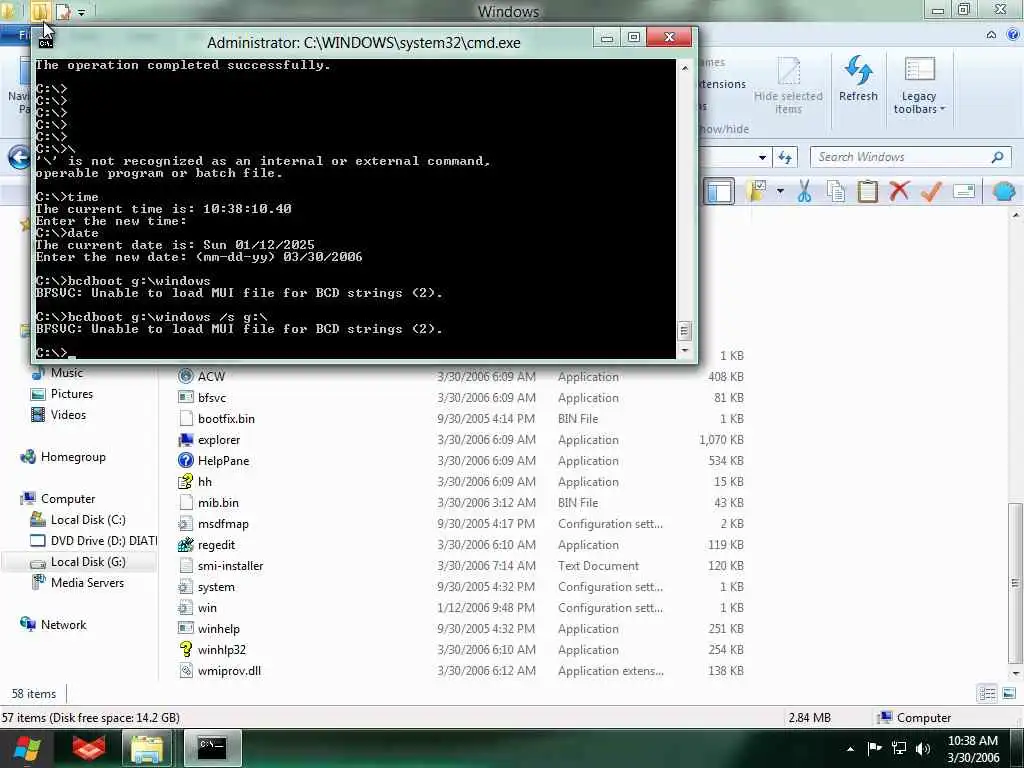This screenshot has width=1024, height=768.
Task: Click the properties quick access toolbar icon
Action: 63,12
